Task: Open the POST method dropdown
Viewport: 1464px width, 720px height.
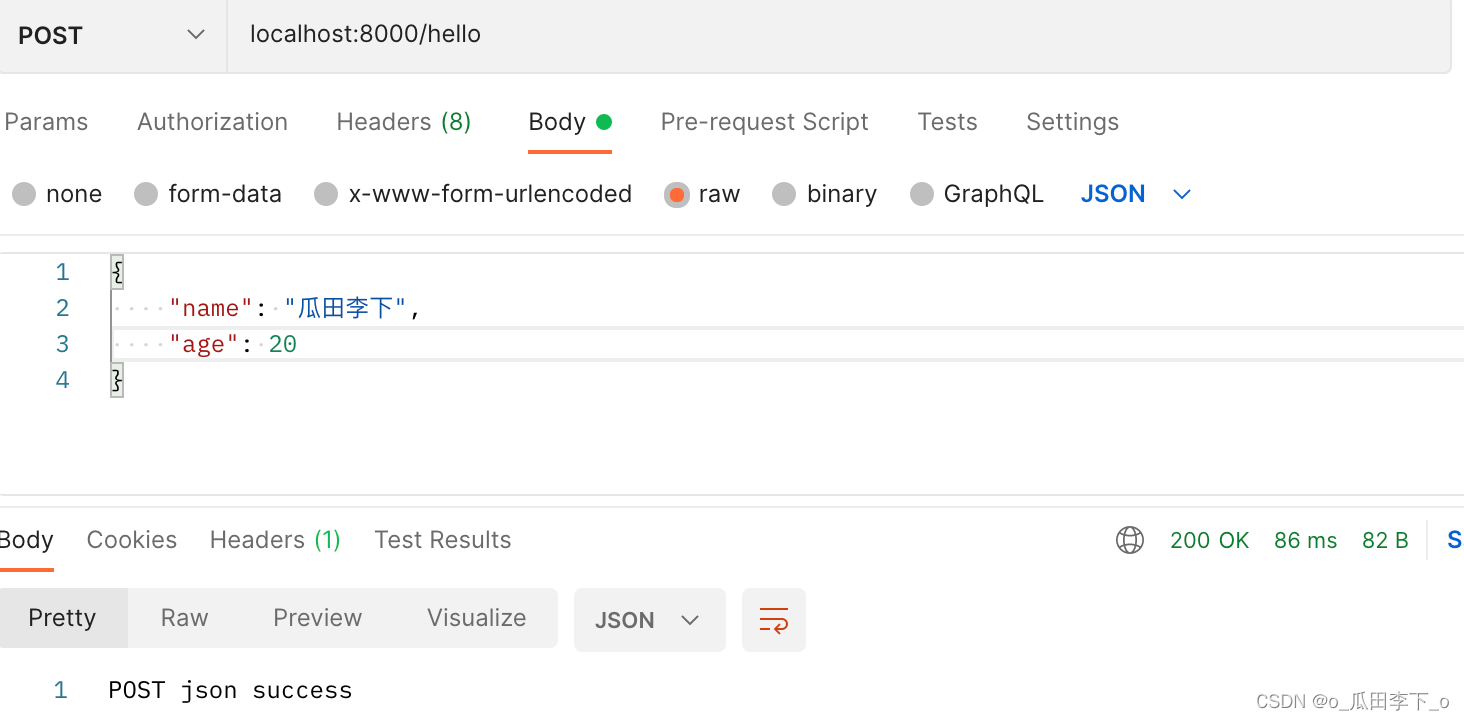Action: click(x=112, y=35)
